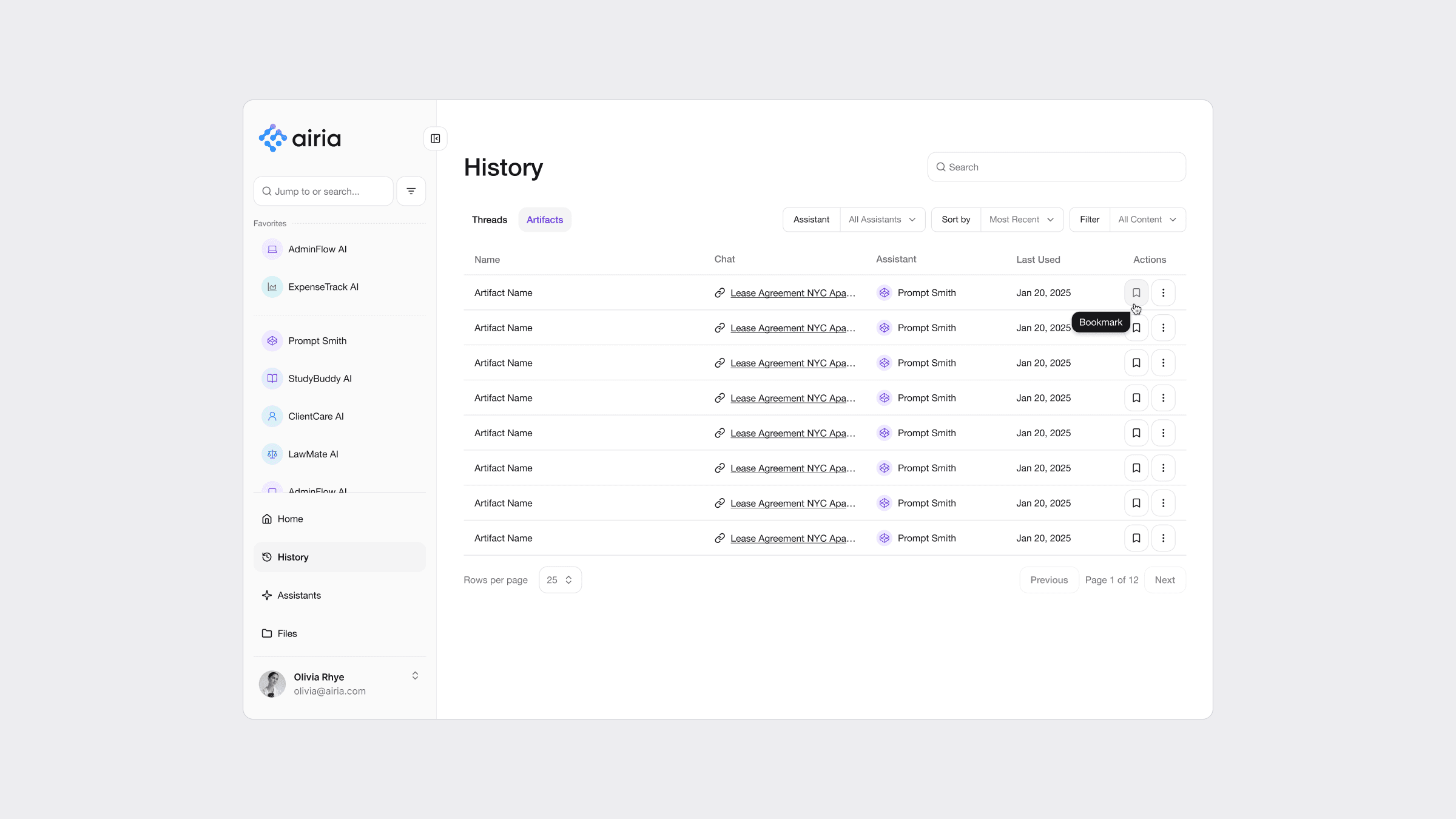Open first Lease Agreement NYC chat link
The image size is (1456, 819).
[792, 293]
